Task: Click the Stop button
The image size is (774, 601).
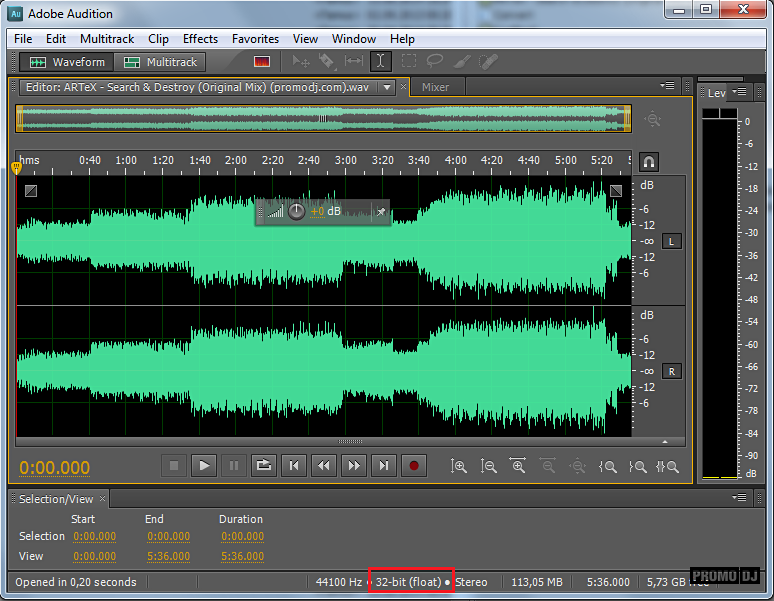Action: [173, 465]
